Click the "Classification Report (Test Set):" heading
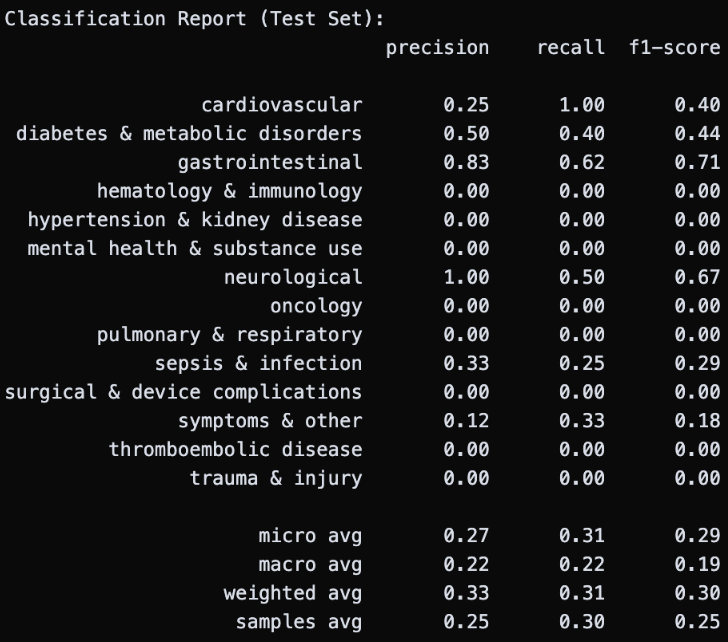 point(195,19)
